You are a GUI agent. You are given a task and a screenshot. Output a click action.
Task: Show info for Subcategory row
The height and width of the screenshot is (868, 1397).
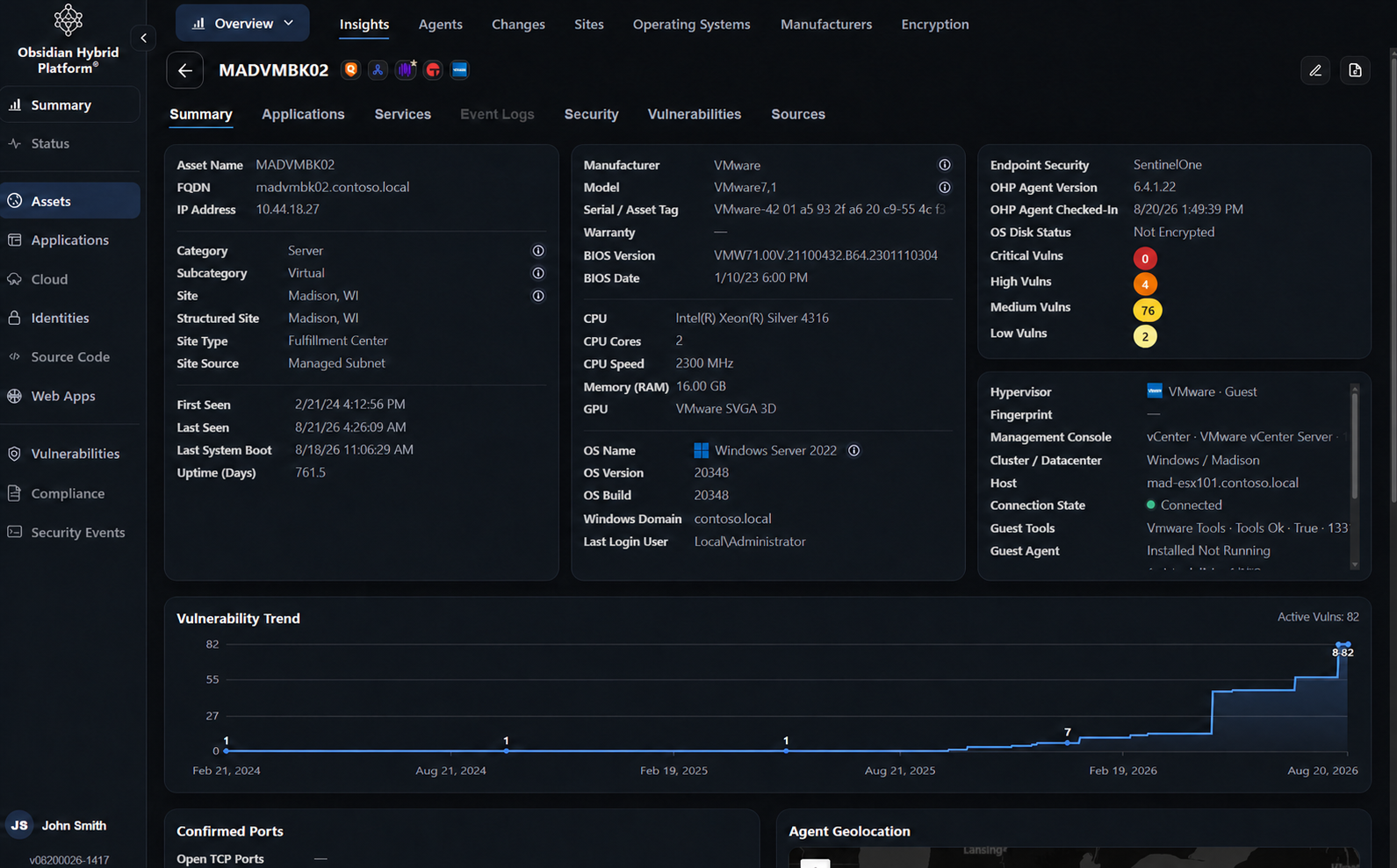coord(538,273)
